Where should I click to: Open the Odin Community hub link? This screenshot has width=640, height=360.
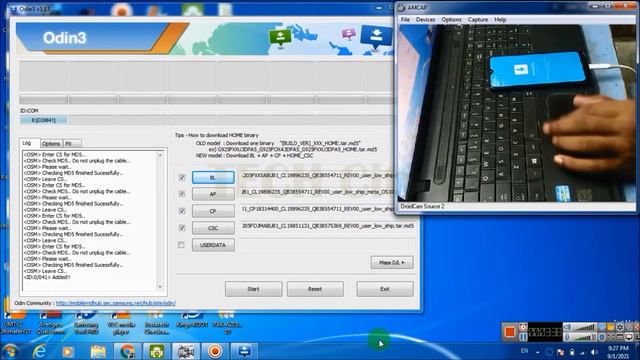116,303
